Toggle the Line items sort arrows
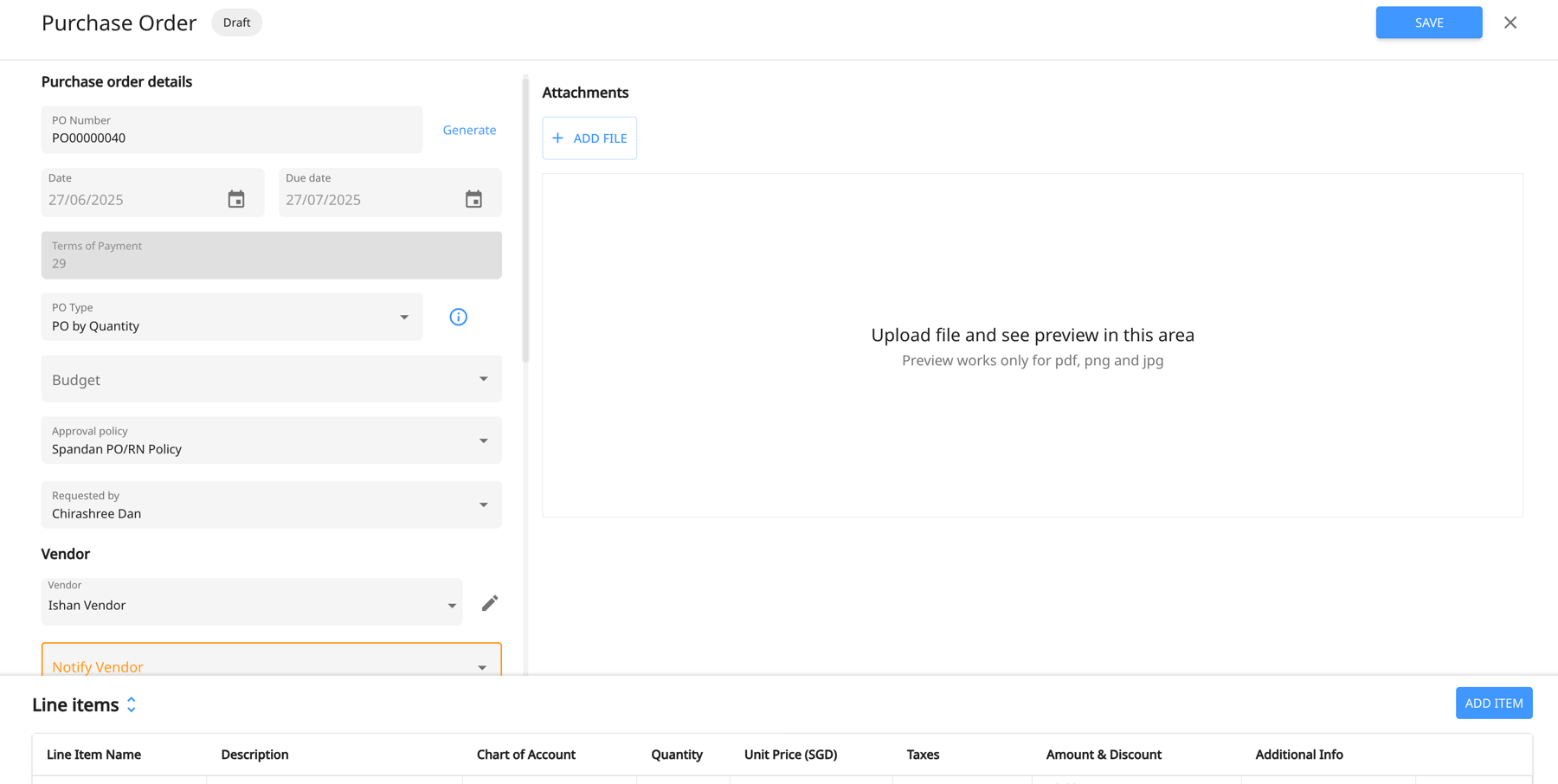1558x784 pixels. (x=132, y=704)
